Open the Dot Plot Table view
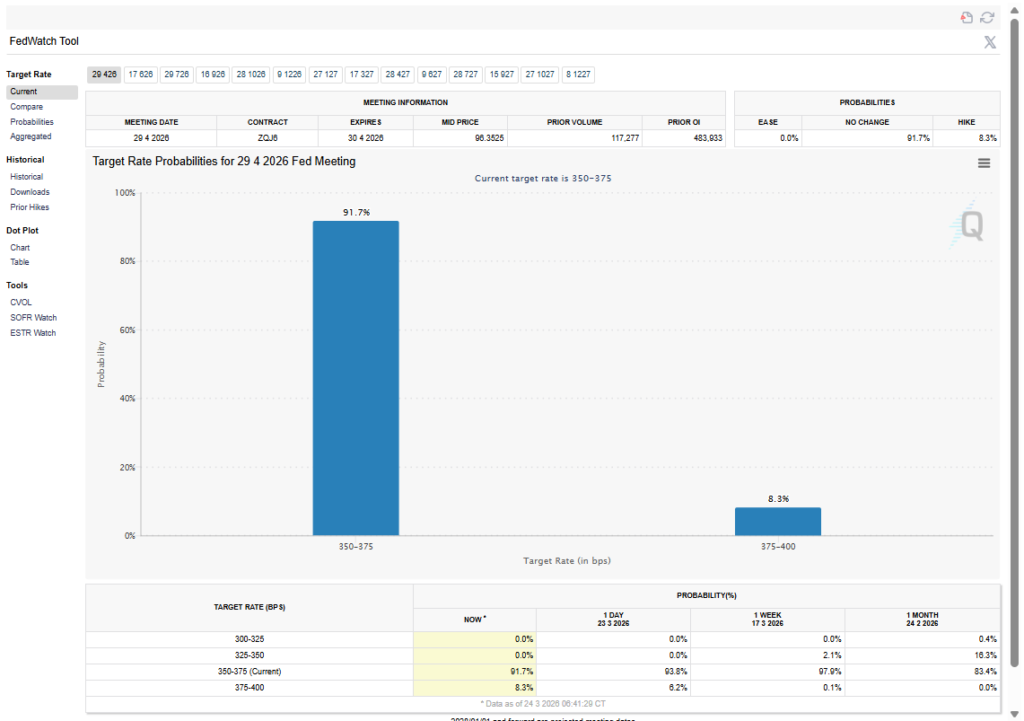 tap(19, 262)
